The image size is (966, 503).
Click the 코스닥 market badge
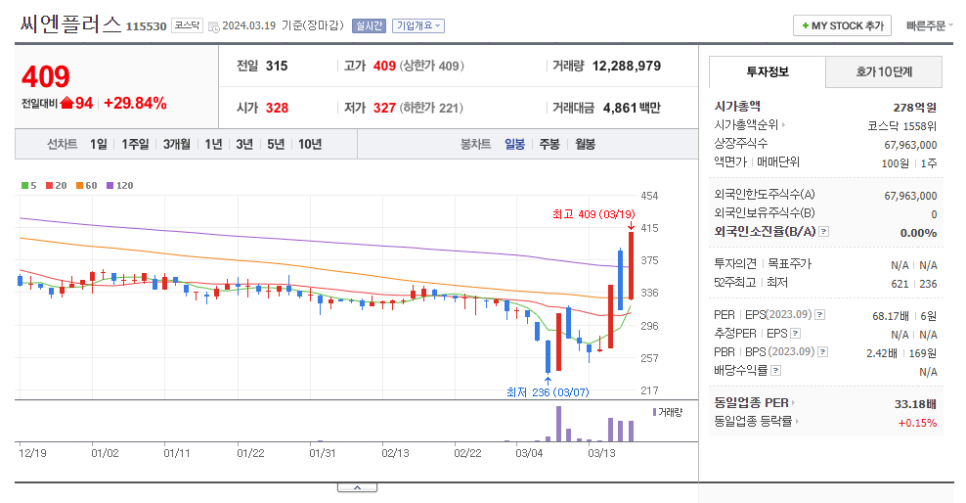click(187, 25)
